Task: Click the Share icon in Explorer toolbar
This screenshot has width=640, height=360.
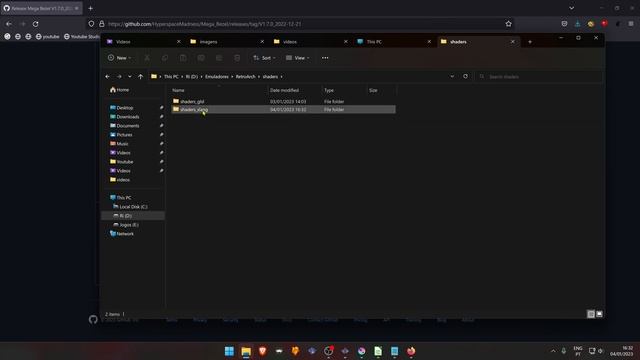Action: click(x=219, y=58)
